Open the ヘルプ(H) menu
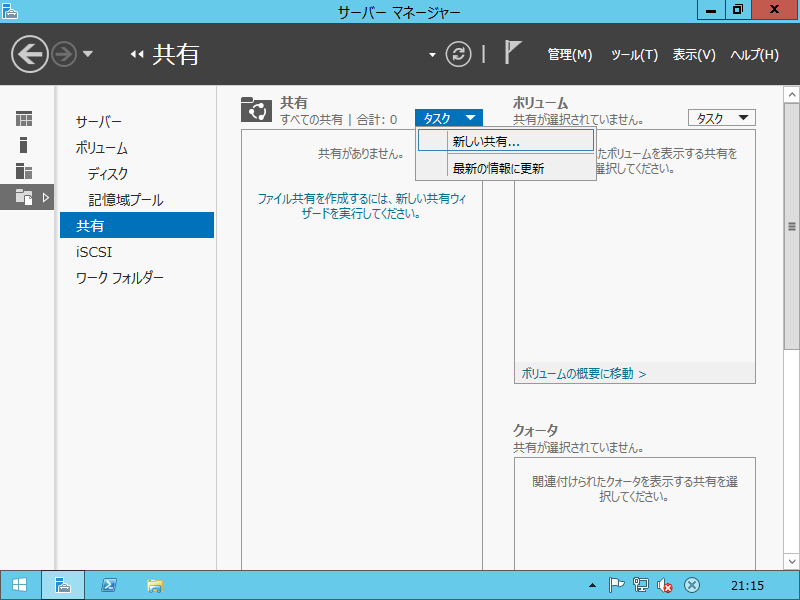The width and height of the screenshot is (800, 600). pos(754,55)
